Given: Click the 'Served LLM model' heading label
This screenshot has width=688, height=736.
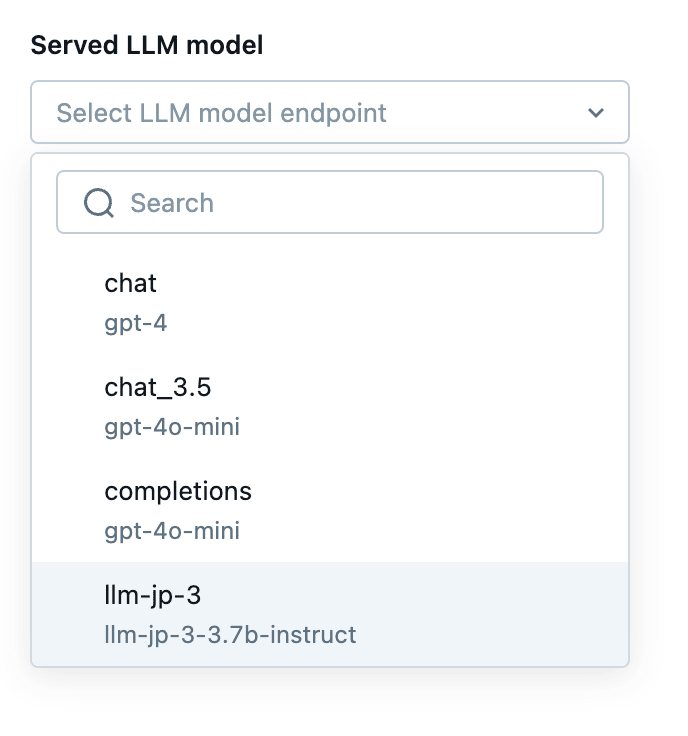Looking at the screenshot, I should click(x=146, y=45).
